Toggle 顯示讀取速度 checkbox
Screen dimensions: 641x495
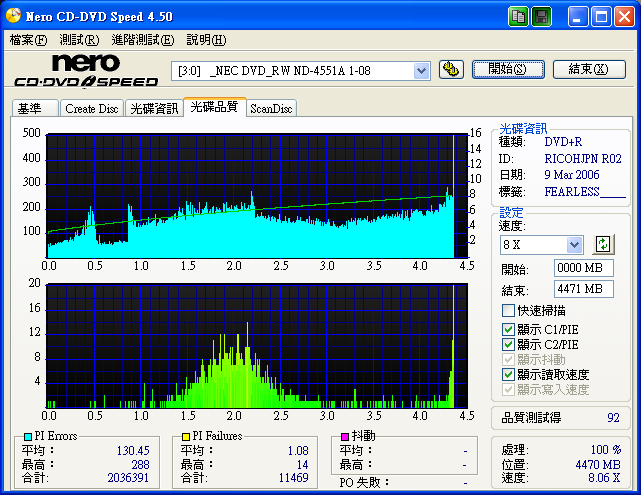point(508,374)
